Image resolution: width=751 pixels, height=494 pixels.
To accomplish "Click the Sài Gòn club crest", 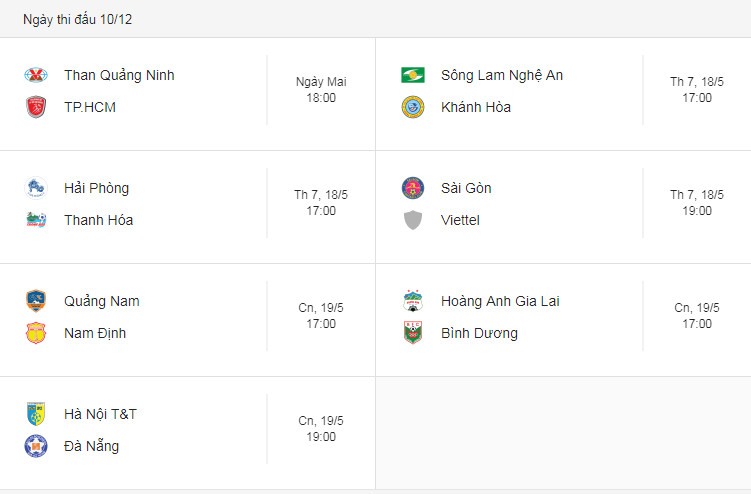I will point(412,188).
